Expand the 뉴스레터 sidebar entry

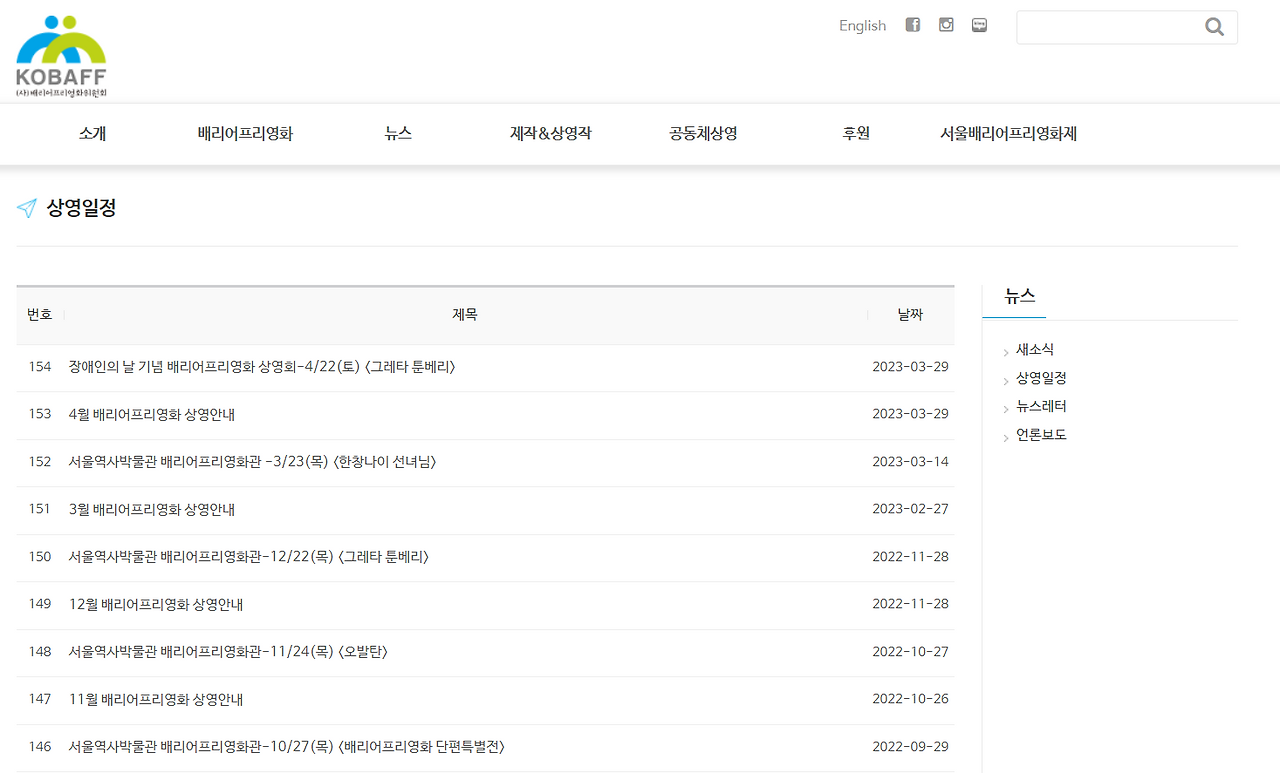tap(1039, 406)
